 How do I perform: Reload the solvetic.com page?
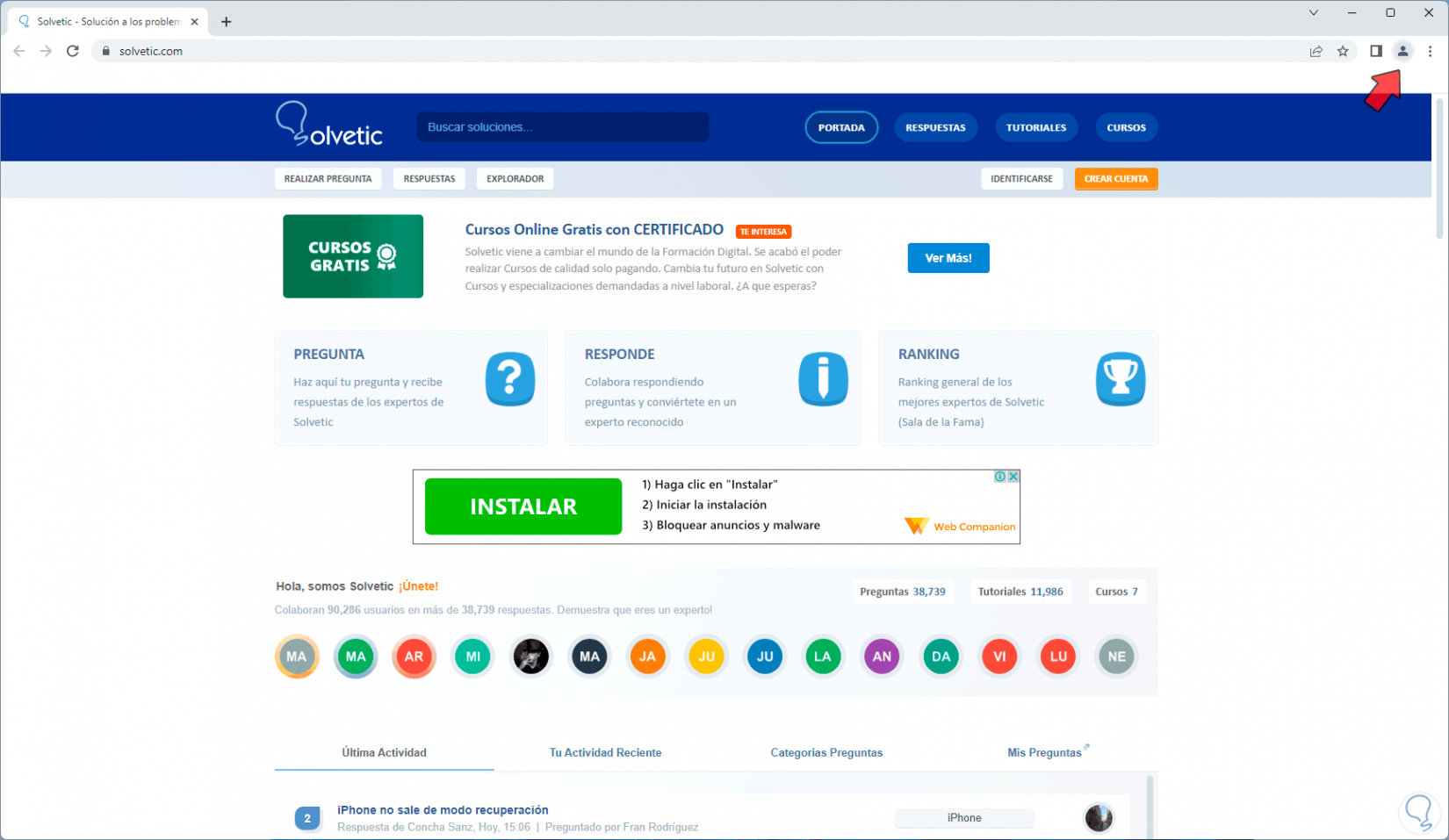pyautogui.click(x=73, y=51)
